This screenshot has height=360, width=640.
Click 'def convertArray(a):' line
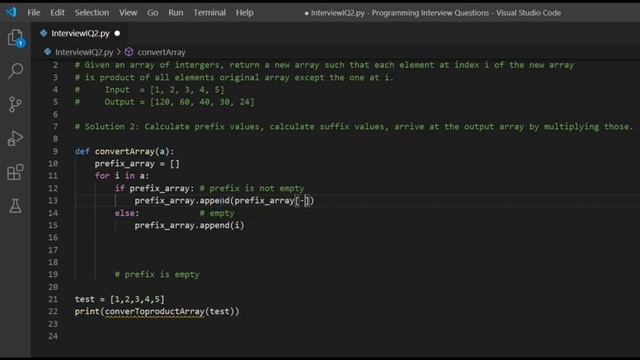pyautogui.click(x=124, y=151)
